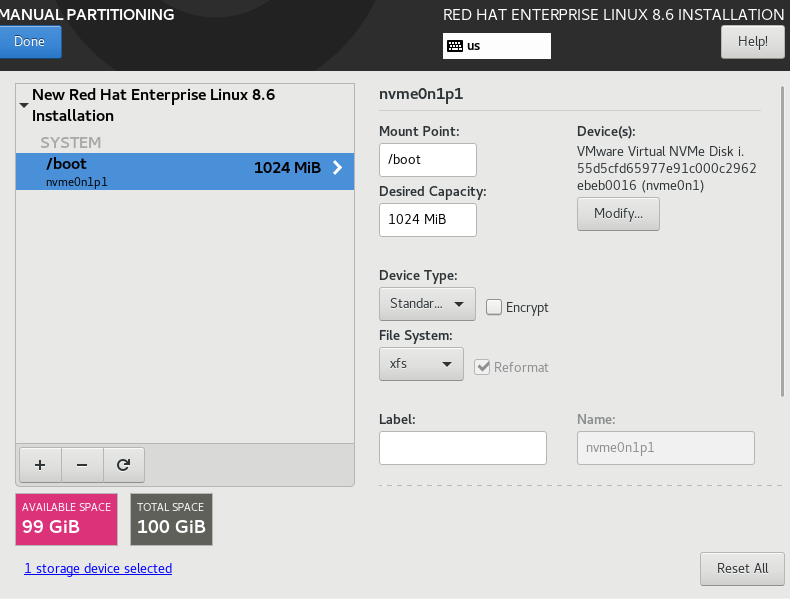
Task: Click the Name field showing nvme0n1p1
Action: [x=666, y=447]
